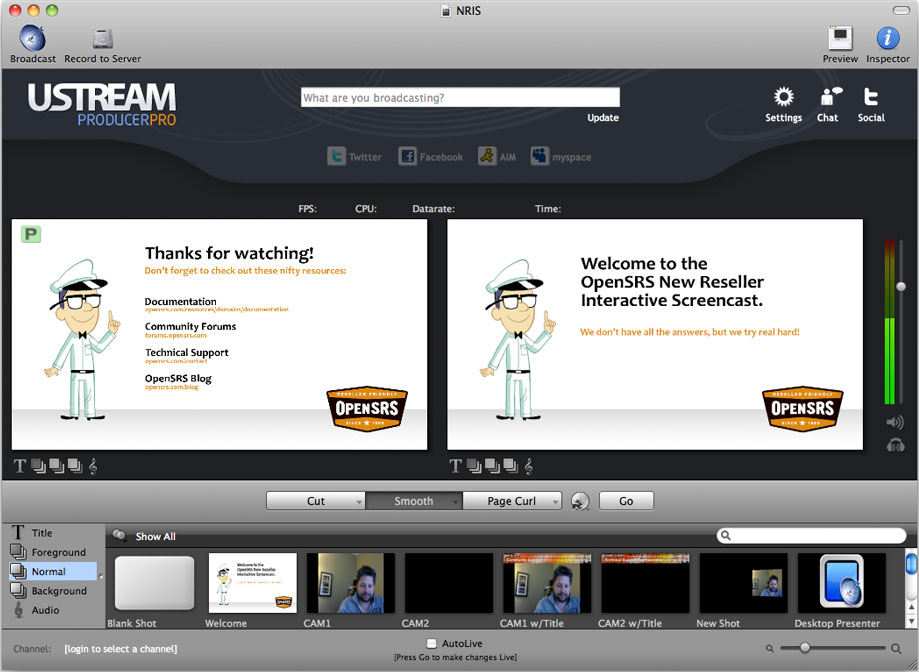Select the Audio layer row
This screenshot has width=919, height=672.
[x=53, y=610]
